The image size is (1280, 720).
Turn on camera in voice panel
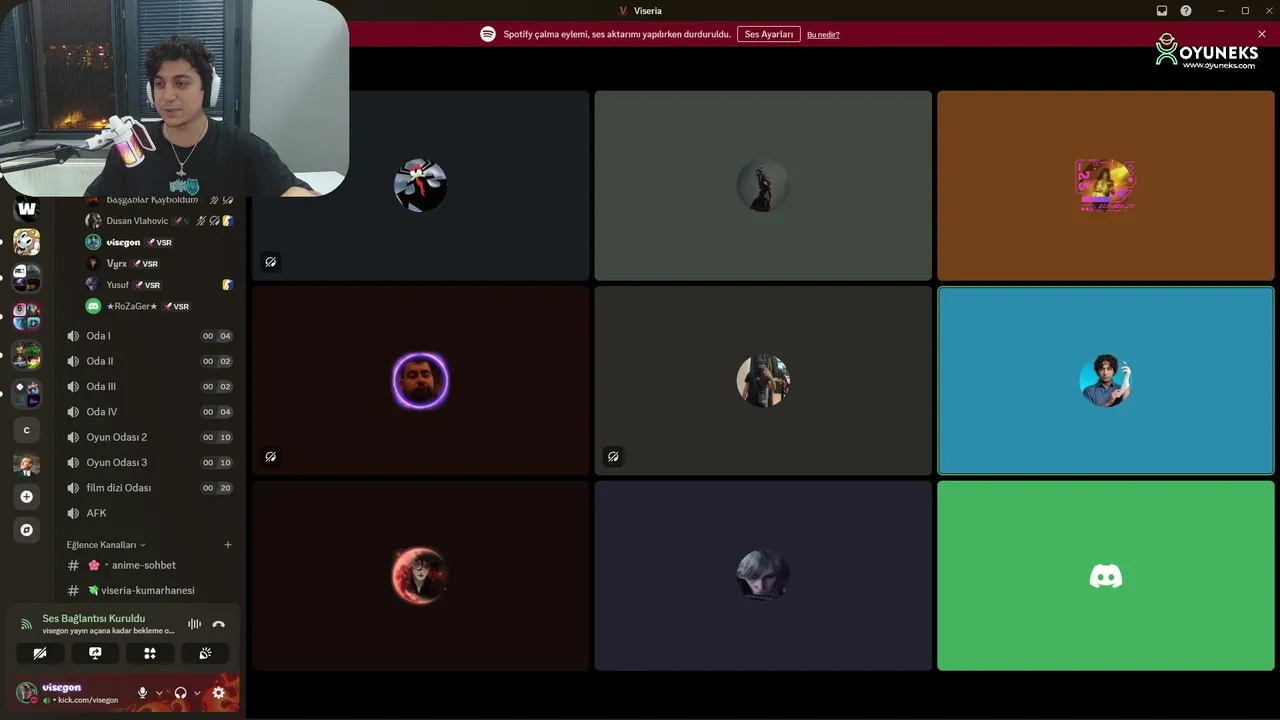point(40,653)
